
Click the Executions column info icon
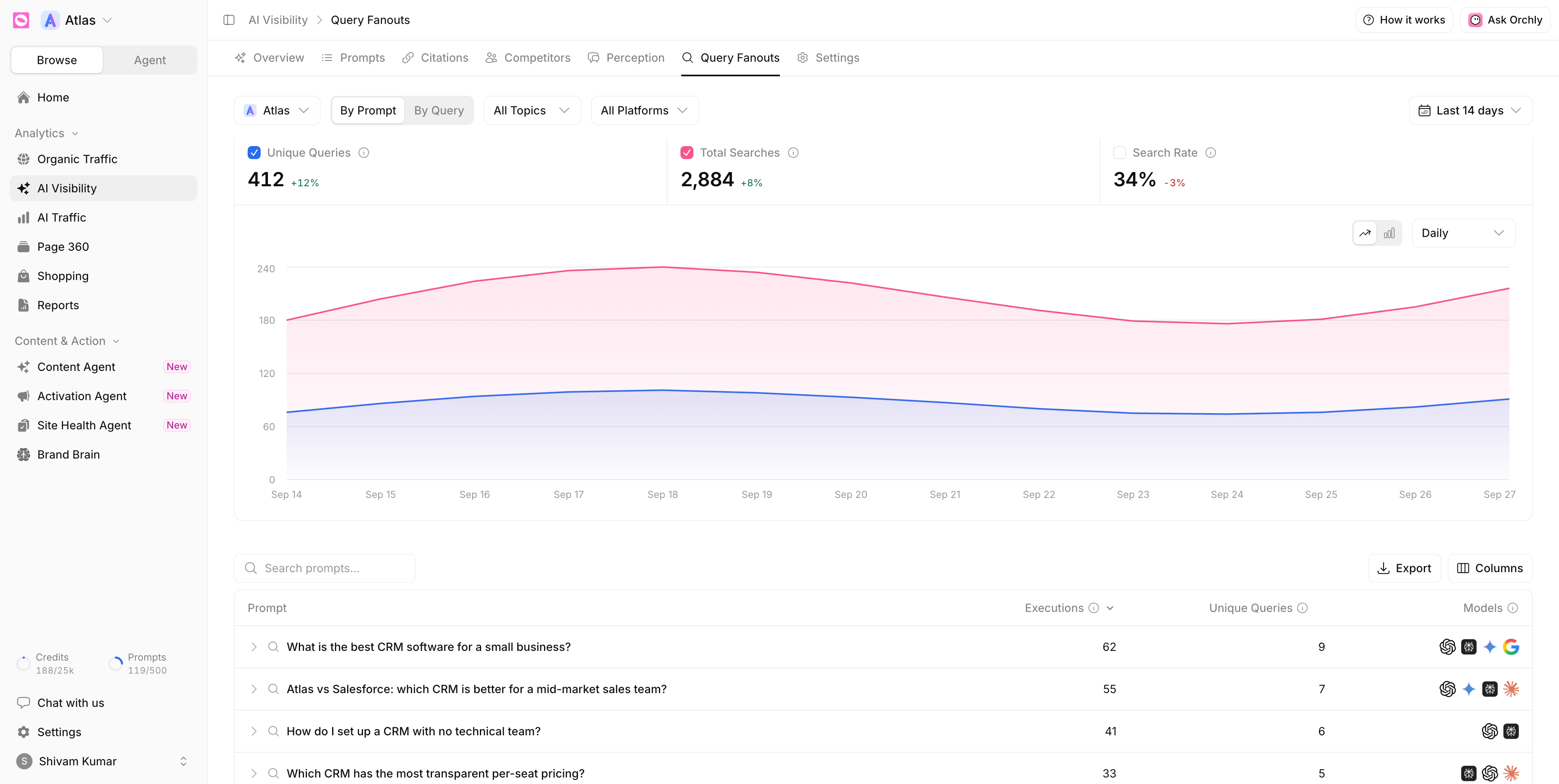(1094, 608)
